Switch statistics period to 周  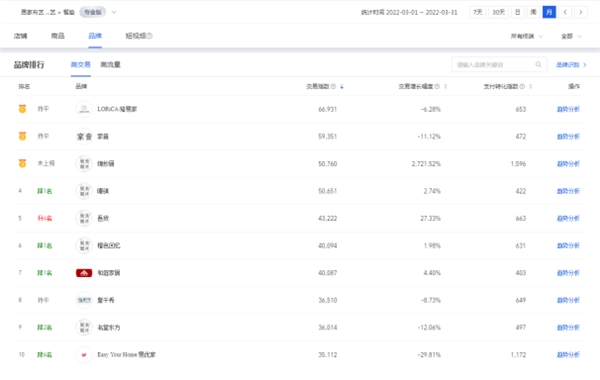coord(533,12)
